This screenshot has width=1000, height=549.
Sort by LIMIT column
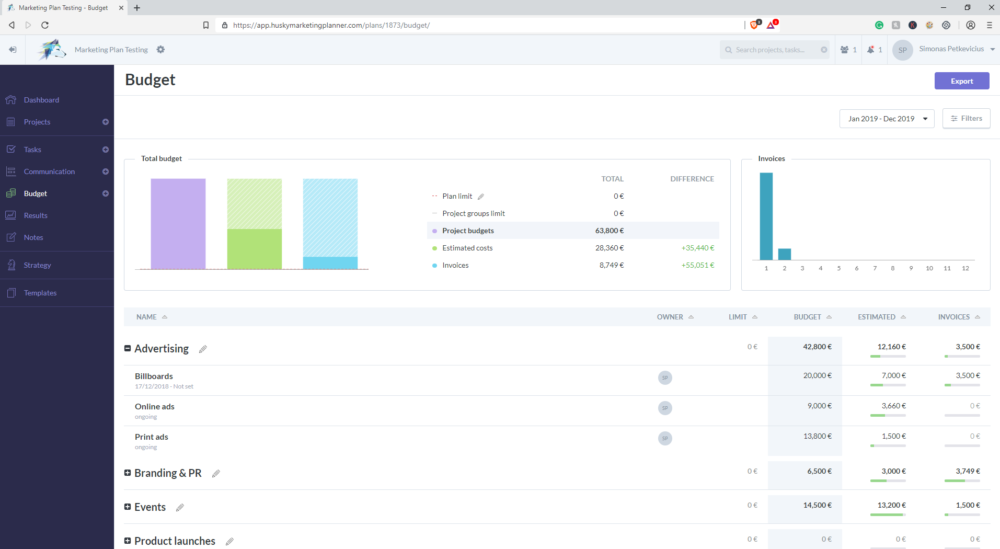coord(743,317)
